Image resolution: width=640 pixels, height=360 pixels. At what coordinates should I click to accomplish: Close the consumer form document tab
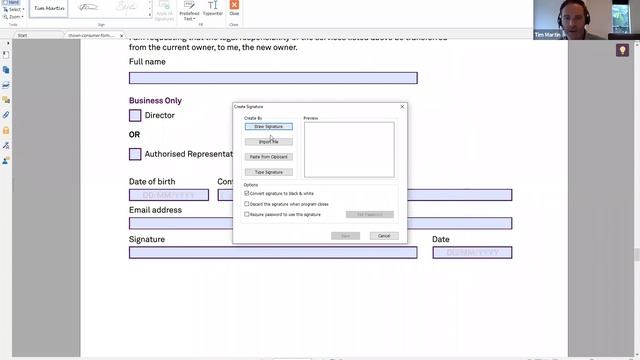[121, 36]
